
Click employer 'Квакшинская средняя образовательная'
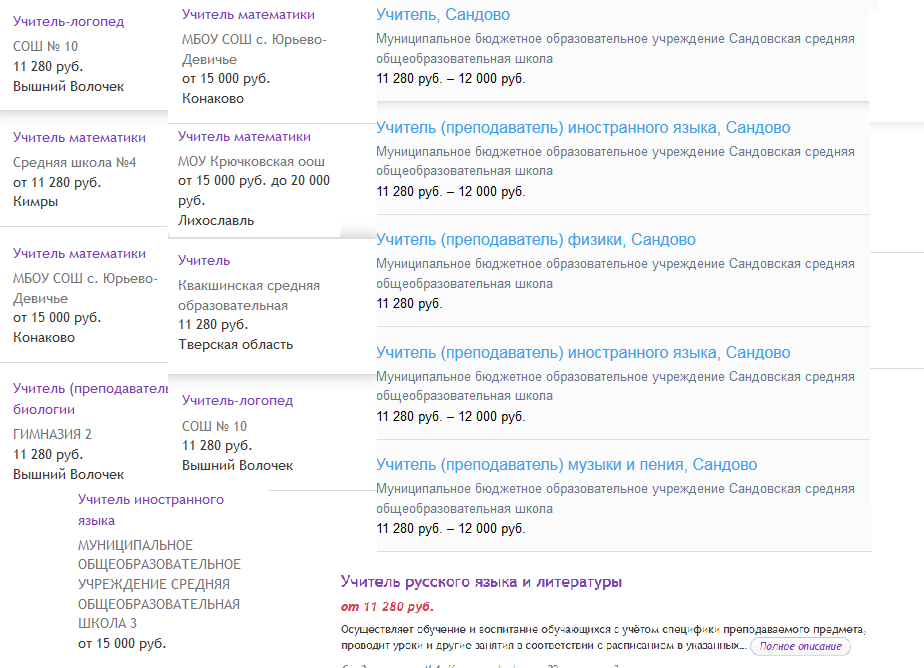tap(249, 295)
